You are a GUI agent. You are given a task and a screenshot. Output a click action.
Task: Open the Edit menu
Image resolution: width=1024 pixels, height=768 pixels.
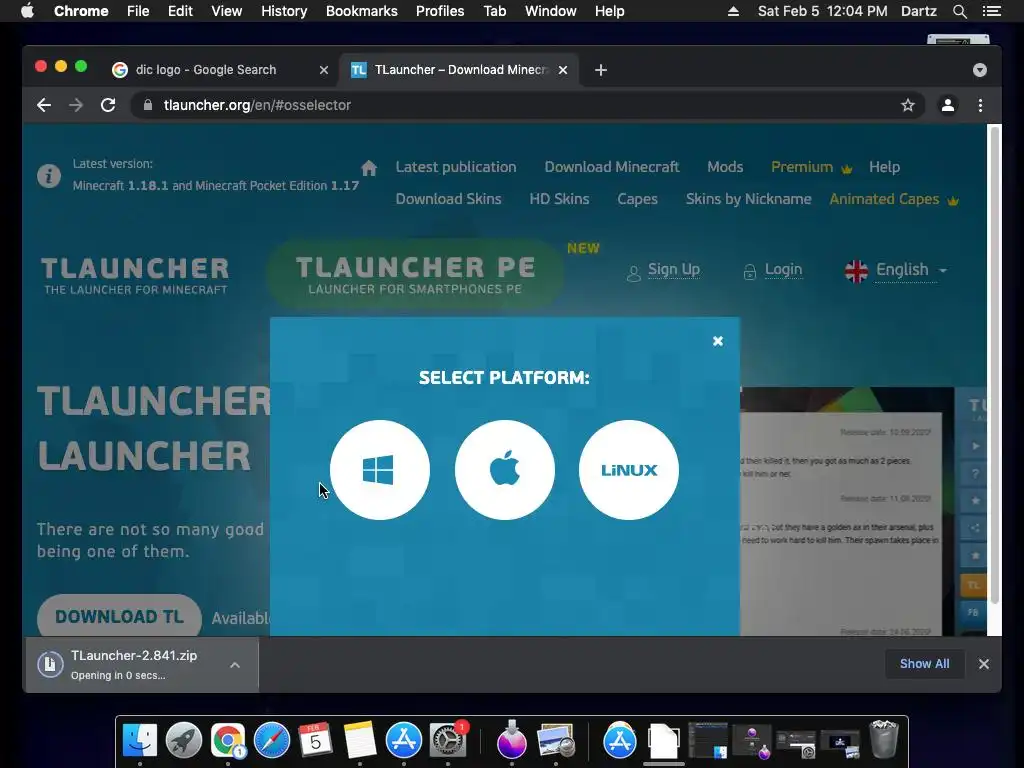[180, 11]
